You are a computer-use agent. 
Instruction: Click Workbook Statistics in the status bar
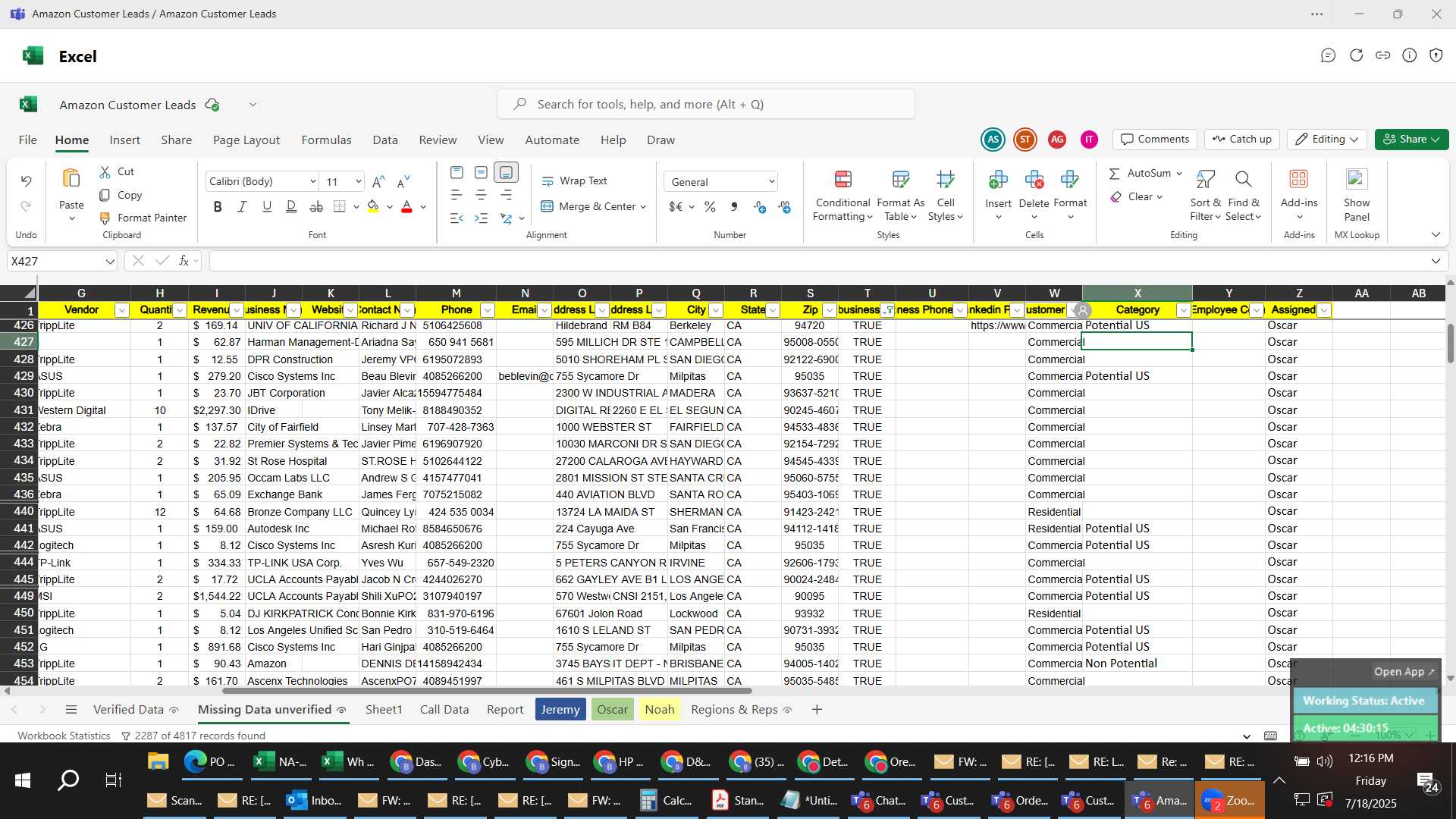coord(64,736)
